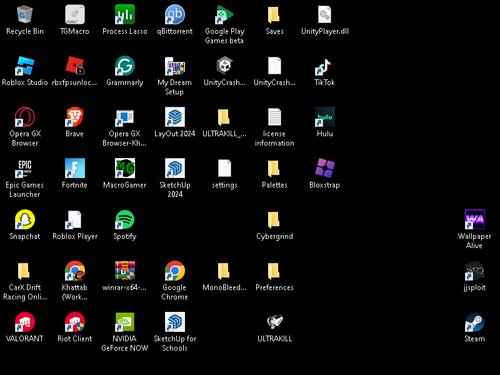Select the TGMacro desktop icon
Screen dimensions: 500x375
pyautogui.click(x=75, y=15)
